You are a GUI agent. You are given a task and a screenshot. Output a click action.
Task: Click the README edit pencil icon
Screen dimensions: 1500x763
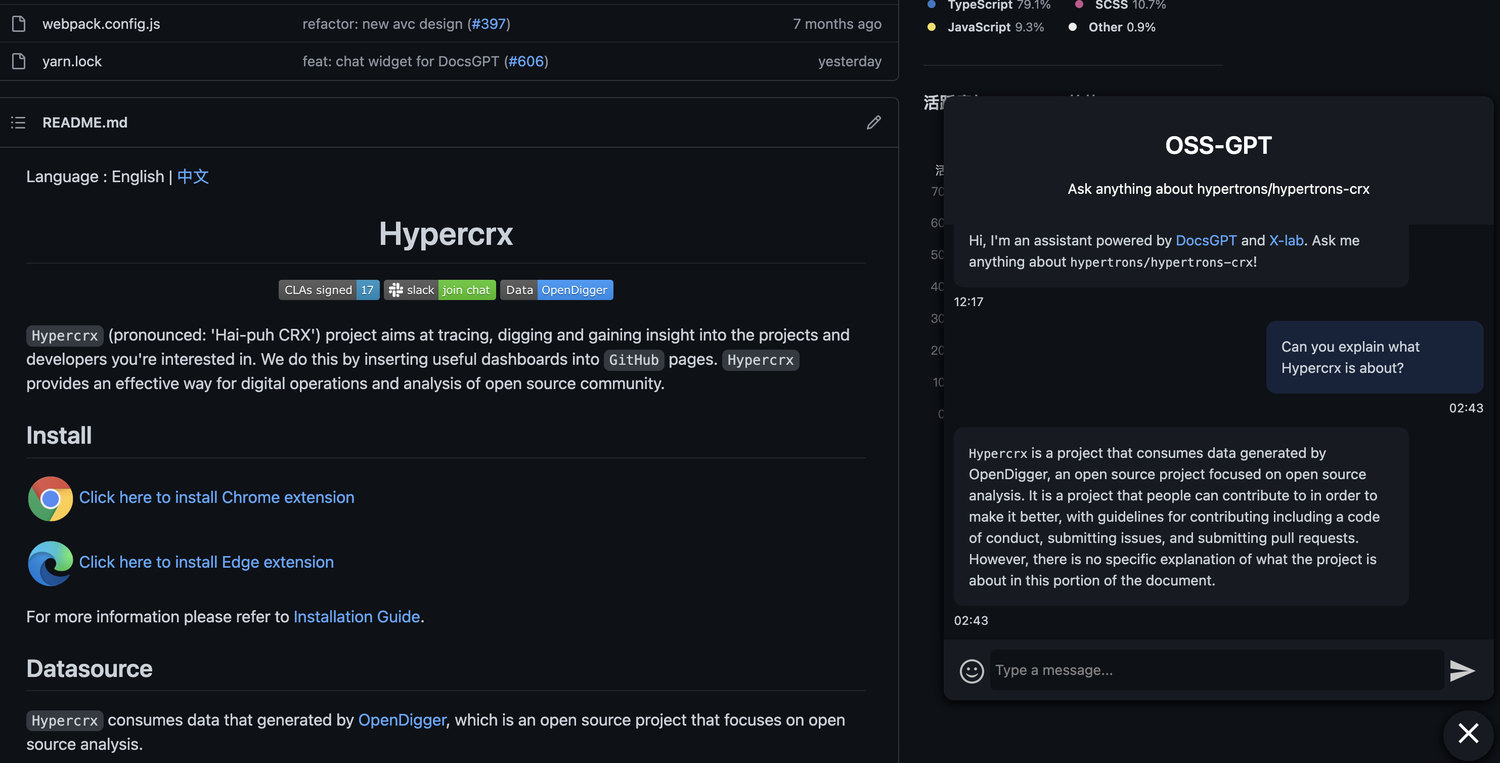874,122
